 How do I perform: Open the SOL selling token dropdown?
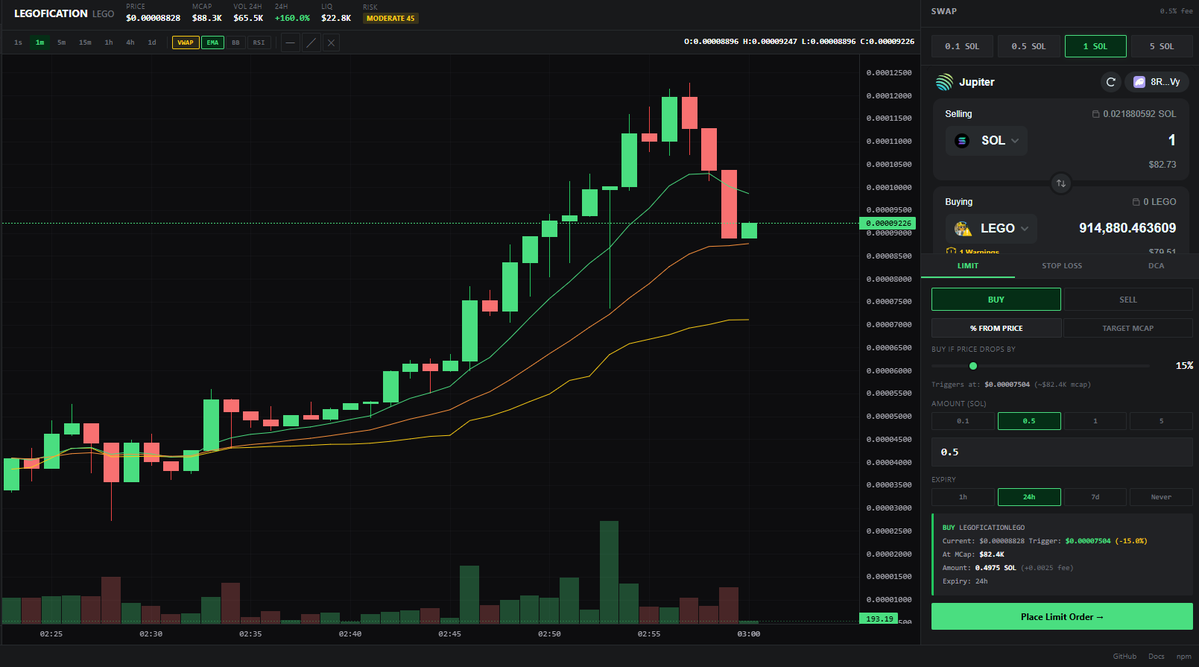[x=986, y=141]
